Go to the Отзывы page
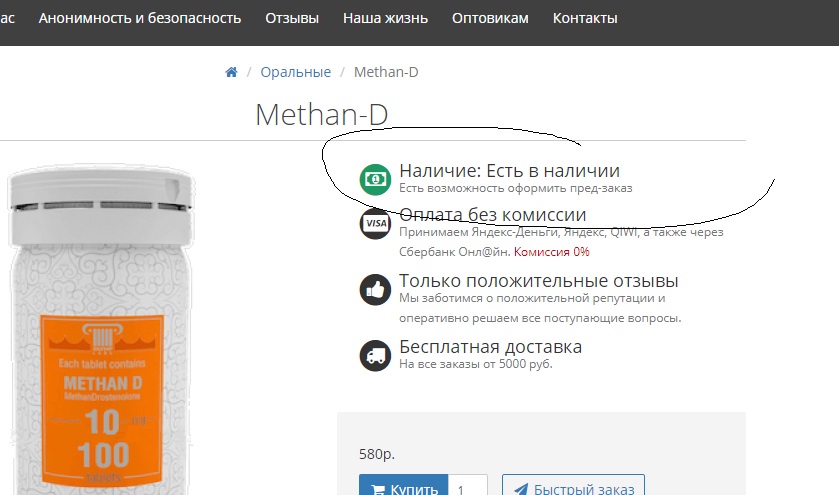This screenshot has width=839, height=495. 292,18
